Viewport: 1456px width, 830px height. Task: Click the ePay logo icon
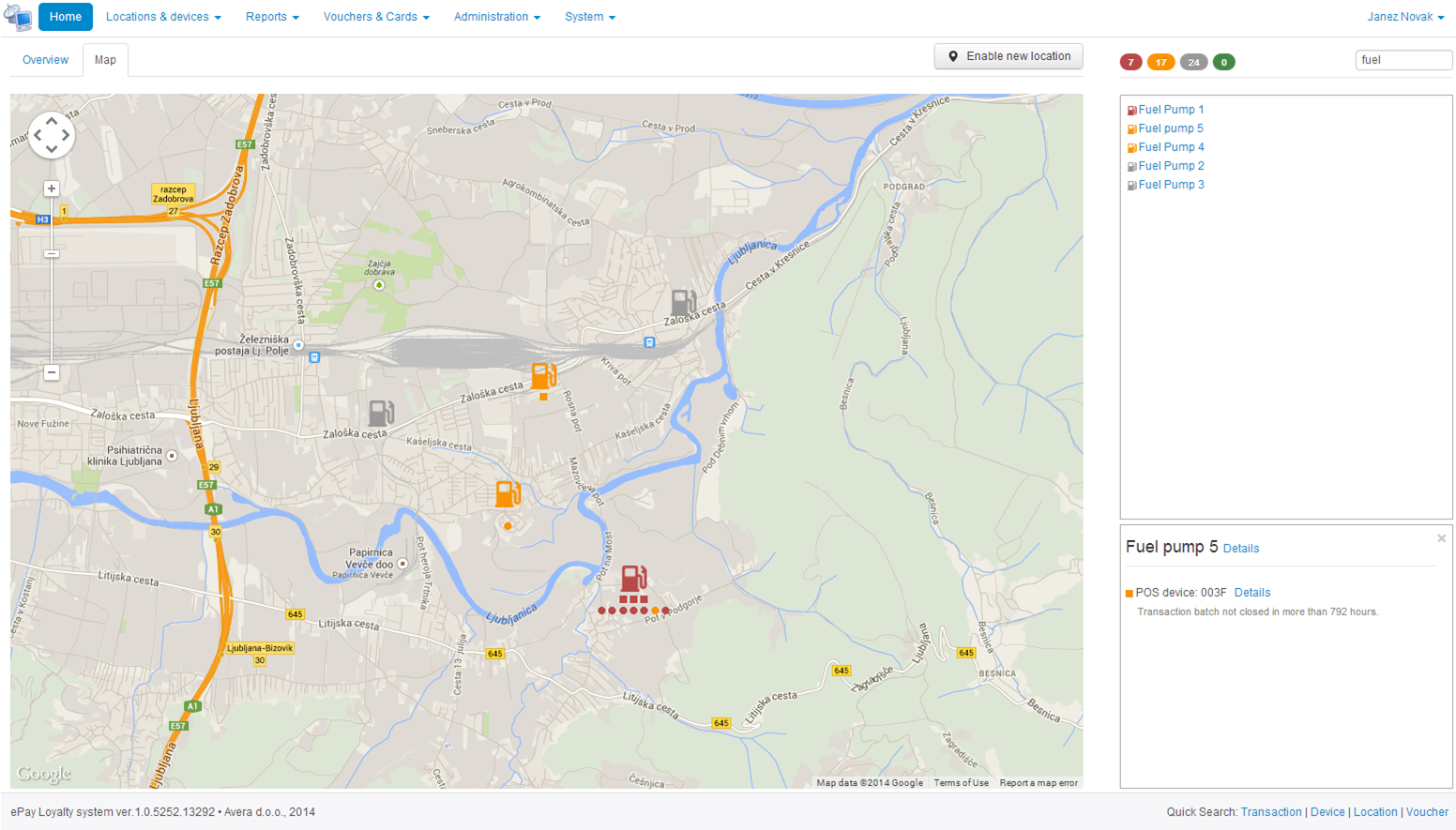point(18,17)
